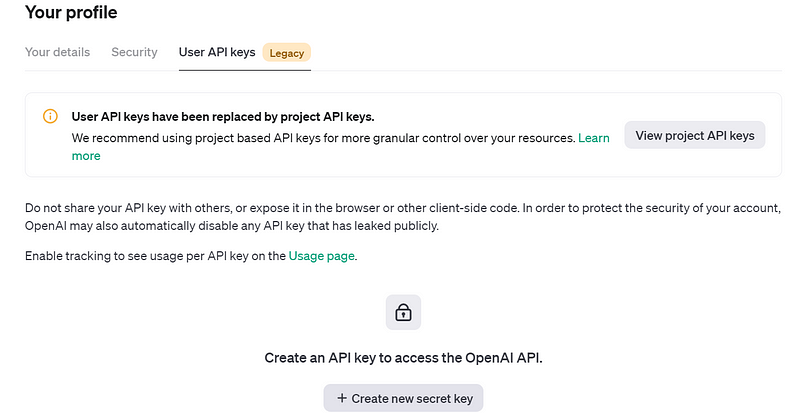The image size is (788, 413).
Task: Follow the Learn more link
Action: pyautogui.click(x=594, y=138)
